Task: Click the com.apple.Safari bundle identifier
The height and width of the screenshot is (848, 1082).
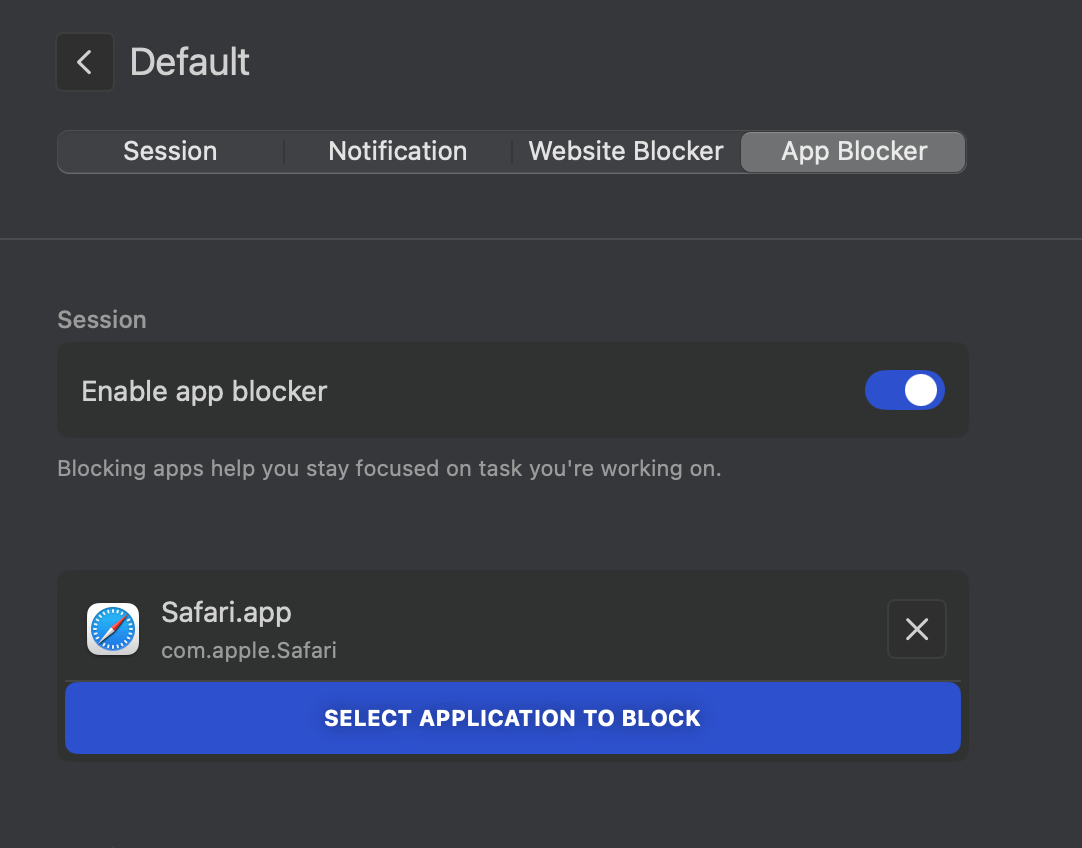Action: point(248,650)
